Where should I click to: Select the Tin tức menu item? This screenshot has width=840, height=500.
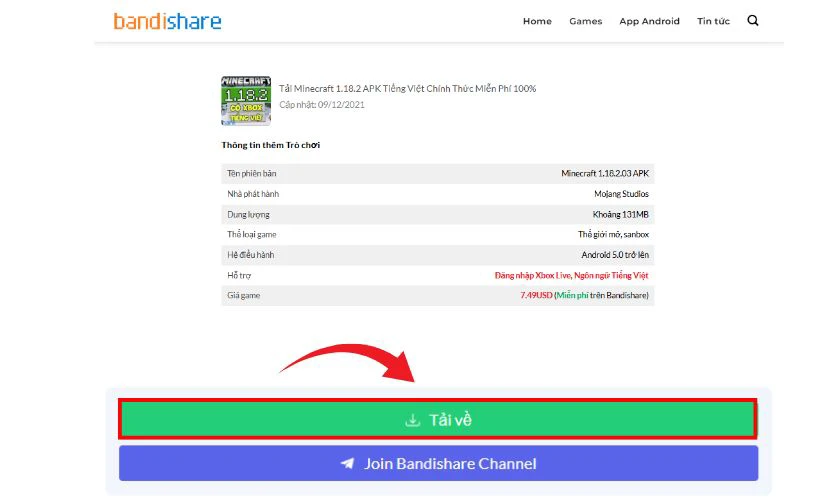(x=713, y=21)
